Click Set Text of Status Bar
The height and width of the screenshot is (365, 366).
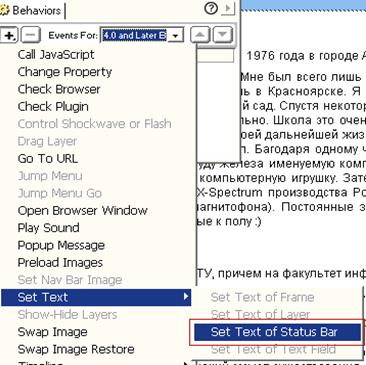pos(277,332)
